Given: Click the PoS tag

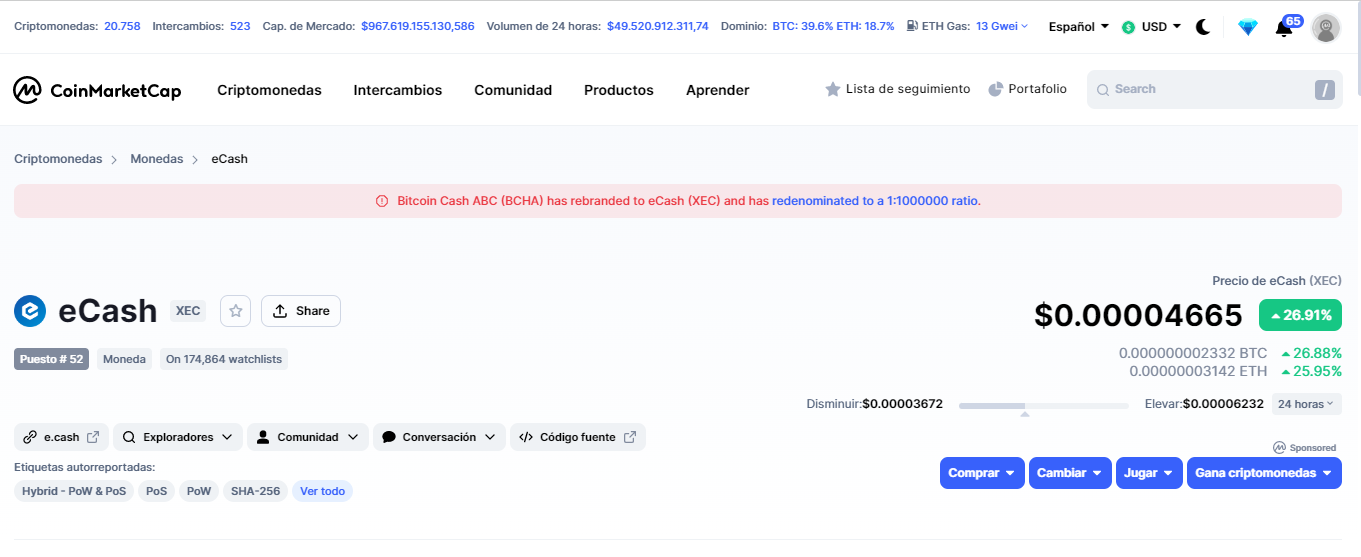Looking at the screenshot, I should point(157,491).
